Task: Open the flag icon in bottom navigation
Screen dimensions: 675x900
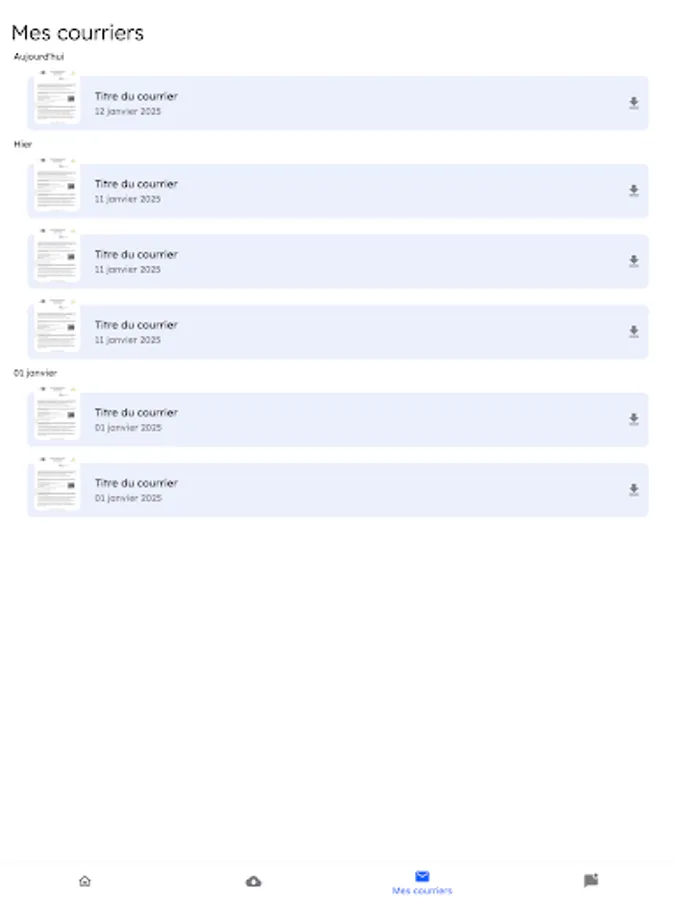Action: (590, 881)
